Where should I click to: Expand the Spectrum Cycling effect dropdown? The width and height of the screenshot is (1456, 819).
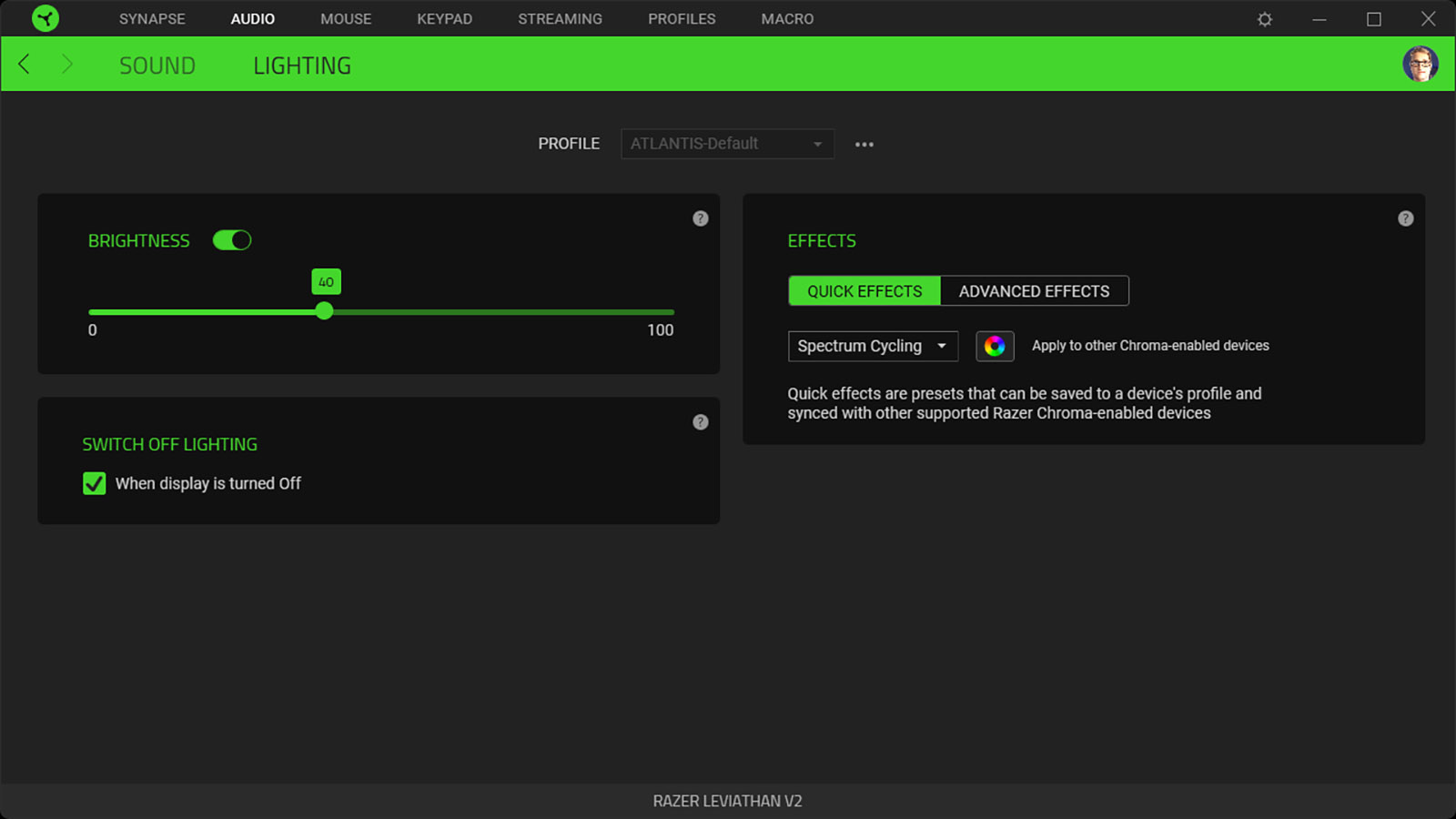click(873, 346)
